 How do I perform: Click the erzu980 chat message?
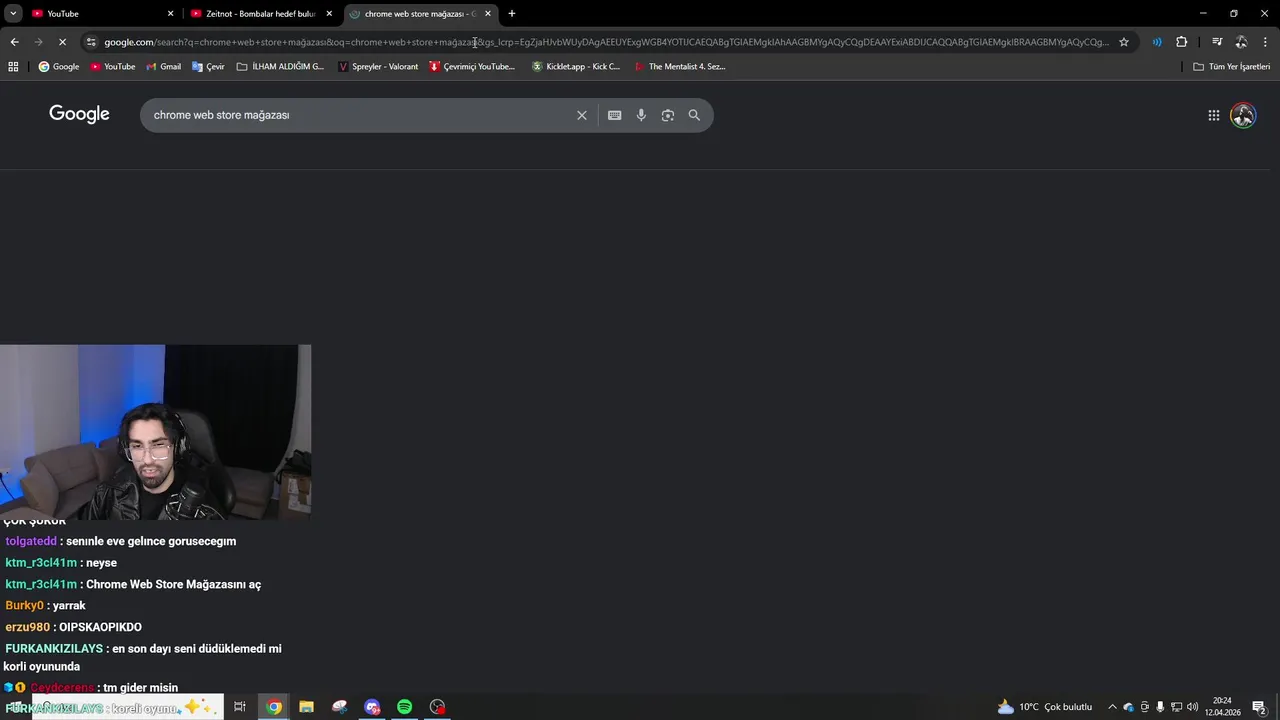coord(73,627)
